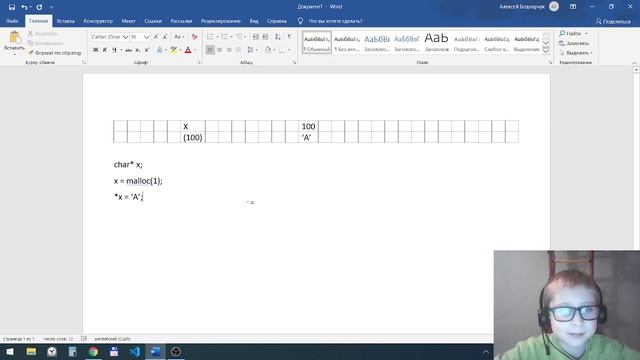Open Chrome from the Windows taskbar
The image size is (640, 360).
93,351
